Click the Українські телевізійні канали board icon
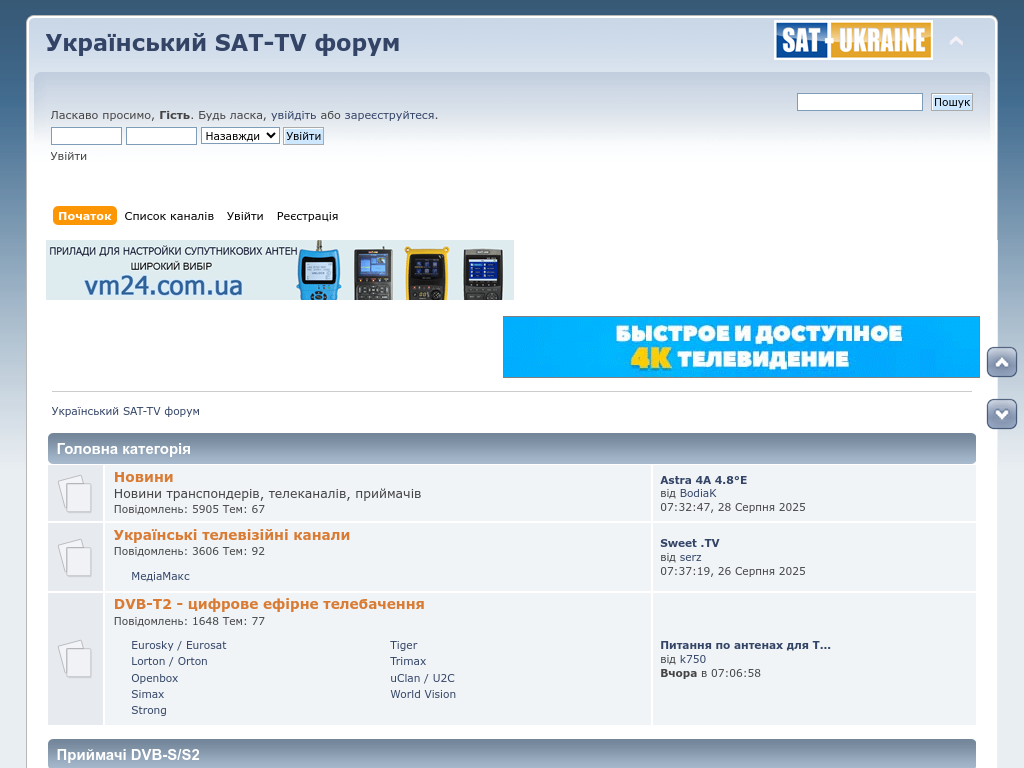1024x768 pixels. click(75, 557)
